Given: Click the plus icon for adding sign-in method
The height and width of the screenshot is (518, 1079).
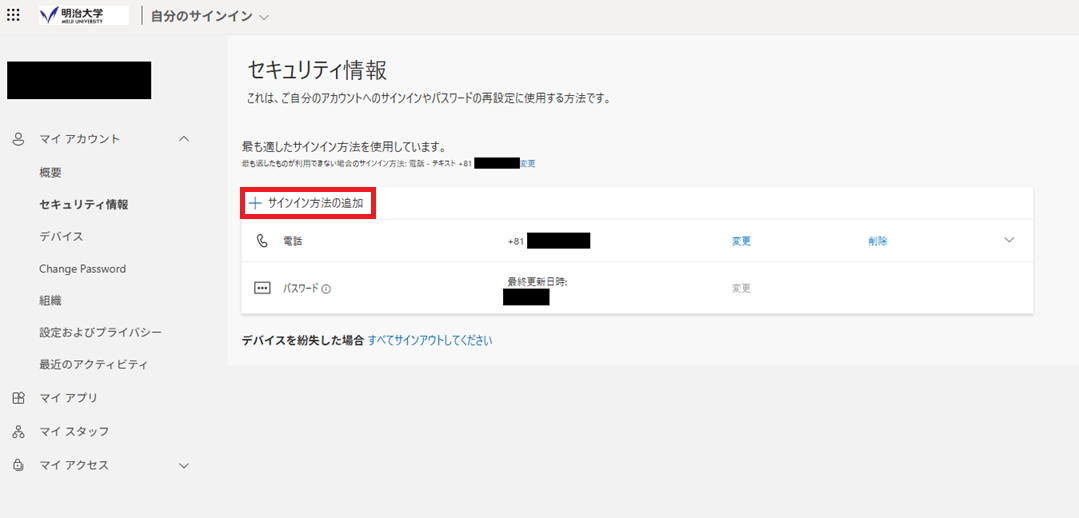Looking at the screenshot, I should click(x=255, y=203).
